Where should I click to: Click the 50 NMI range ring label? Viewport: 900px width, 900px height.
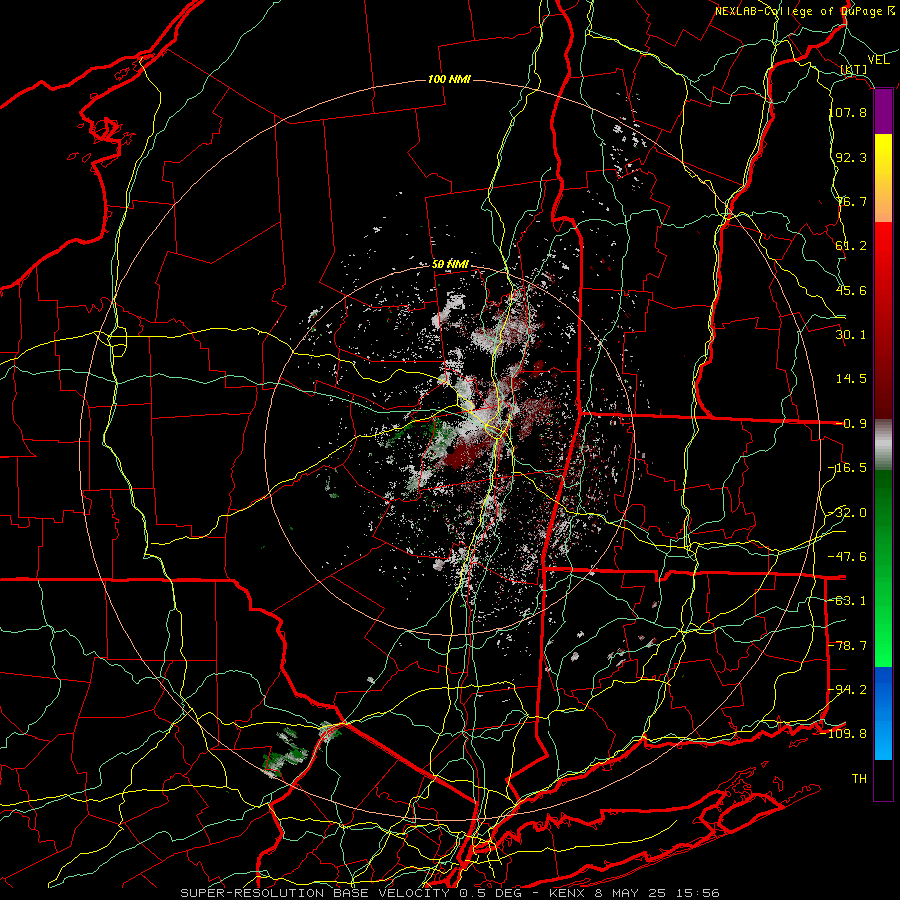451,265
